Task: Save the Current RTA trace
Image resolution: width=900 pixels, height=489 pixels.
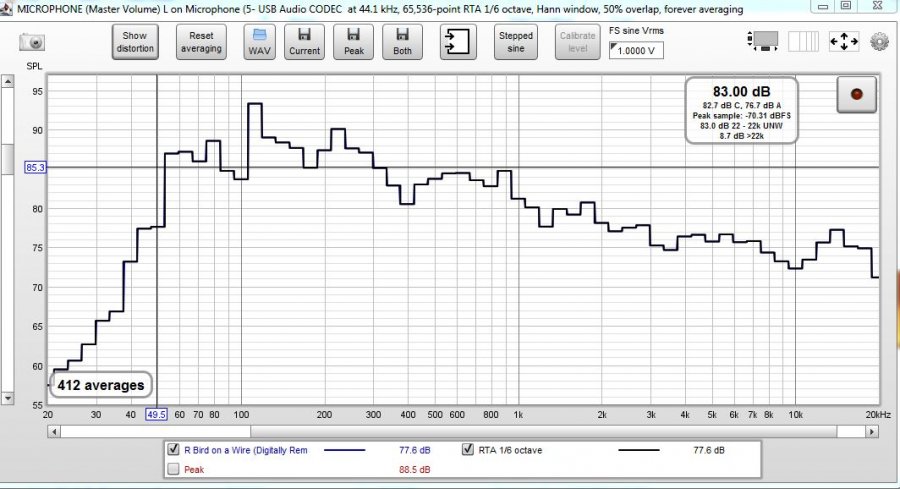Action: pyautogui.click(x=304, y=42)
